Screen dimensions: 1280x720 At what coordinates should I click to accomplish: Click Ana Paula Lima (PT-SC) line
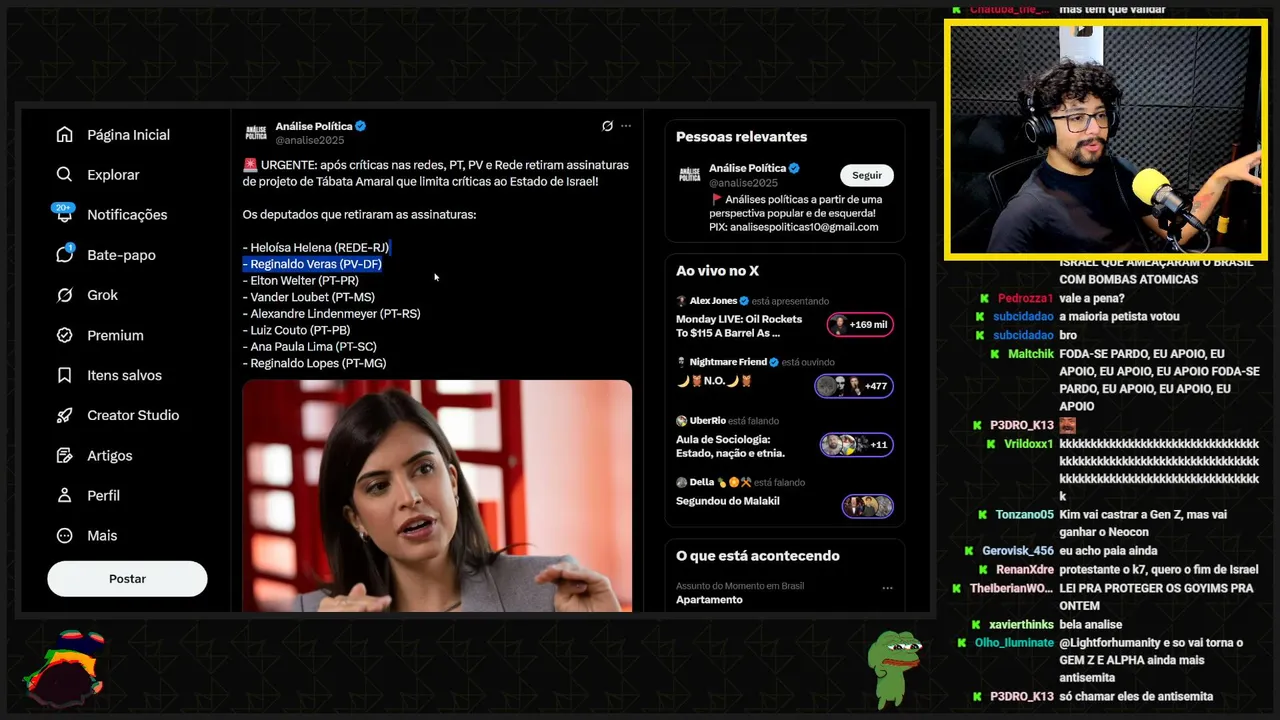point(308,347)
